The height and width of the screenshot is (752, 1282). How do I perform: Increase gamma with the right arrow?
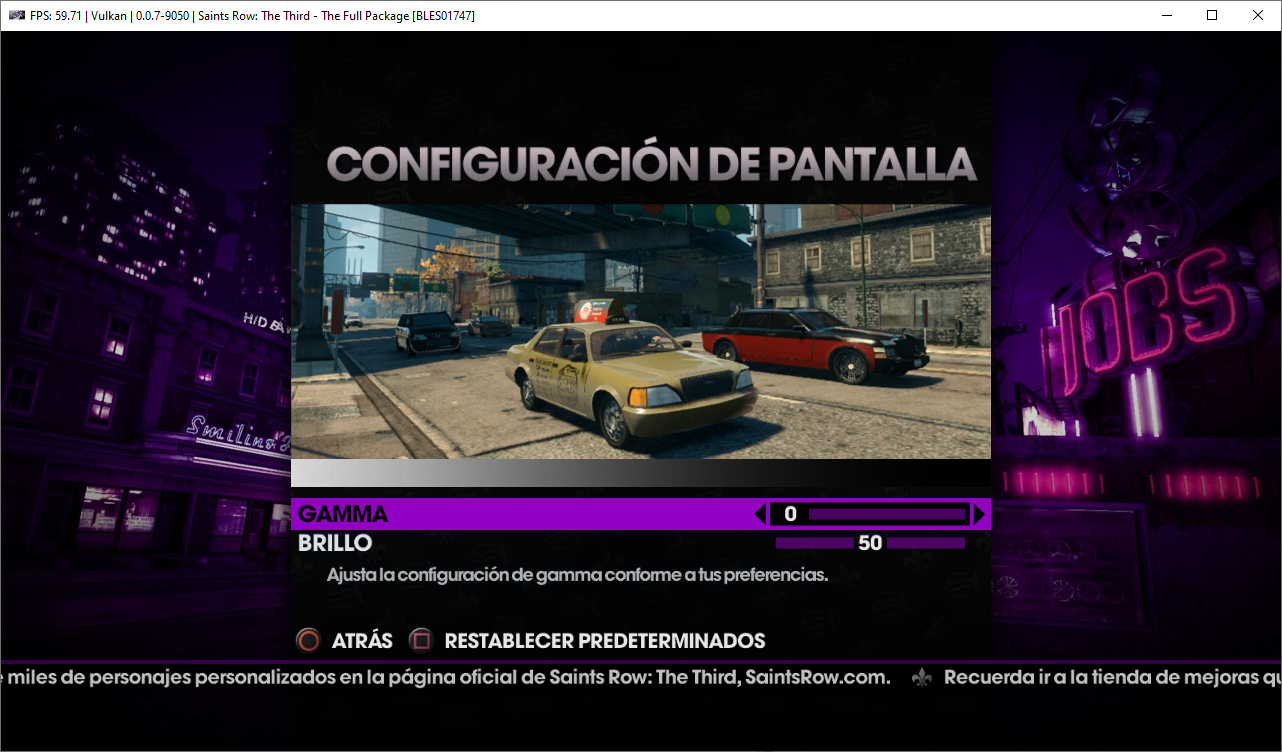[980, 514]
